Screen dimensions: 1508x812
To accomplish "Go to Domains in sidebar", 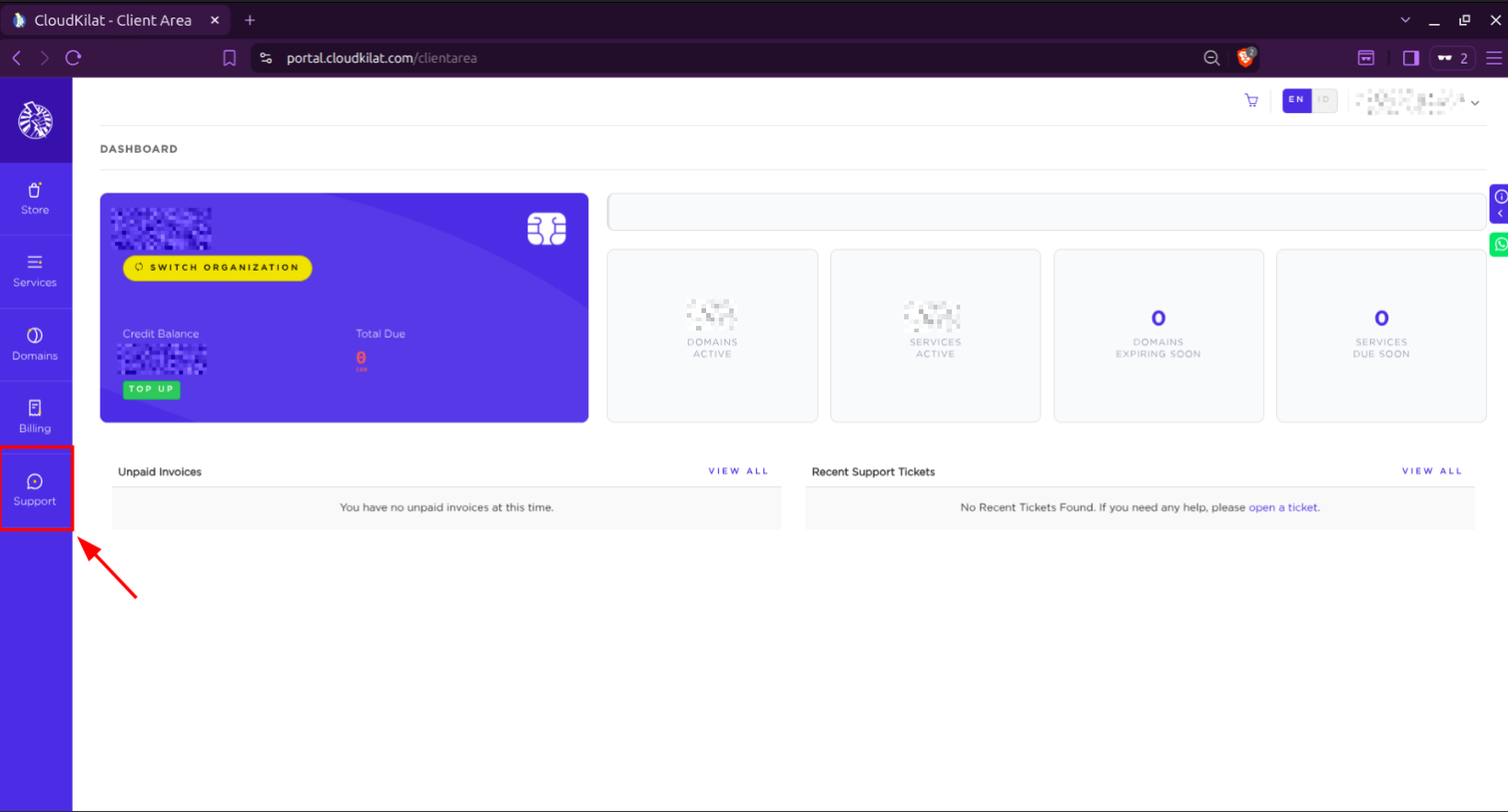I will [35, 344].
